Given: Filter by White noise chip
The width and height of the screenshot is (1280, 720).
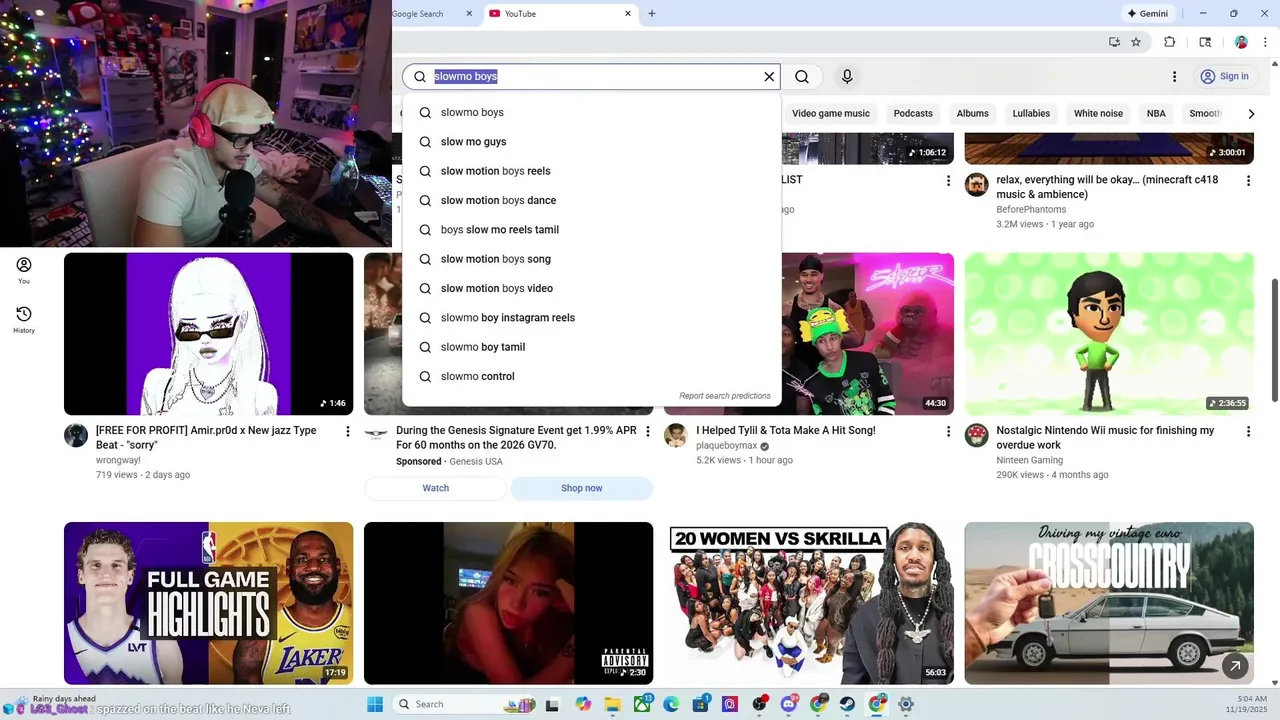Looking at the screenshot, I should point(1098,114).
